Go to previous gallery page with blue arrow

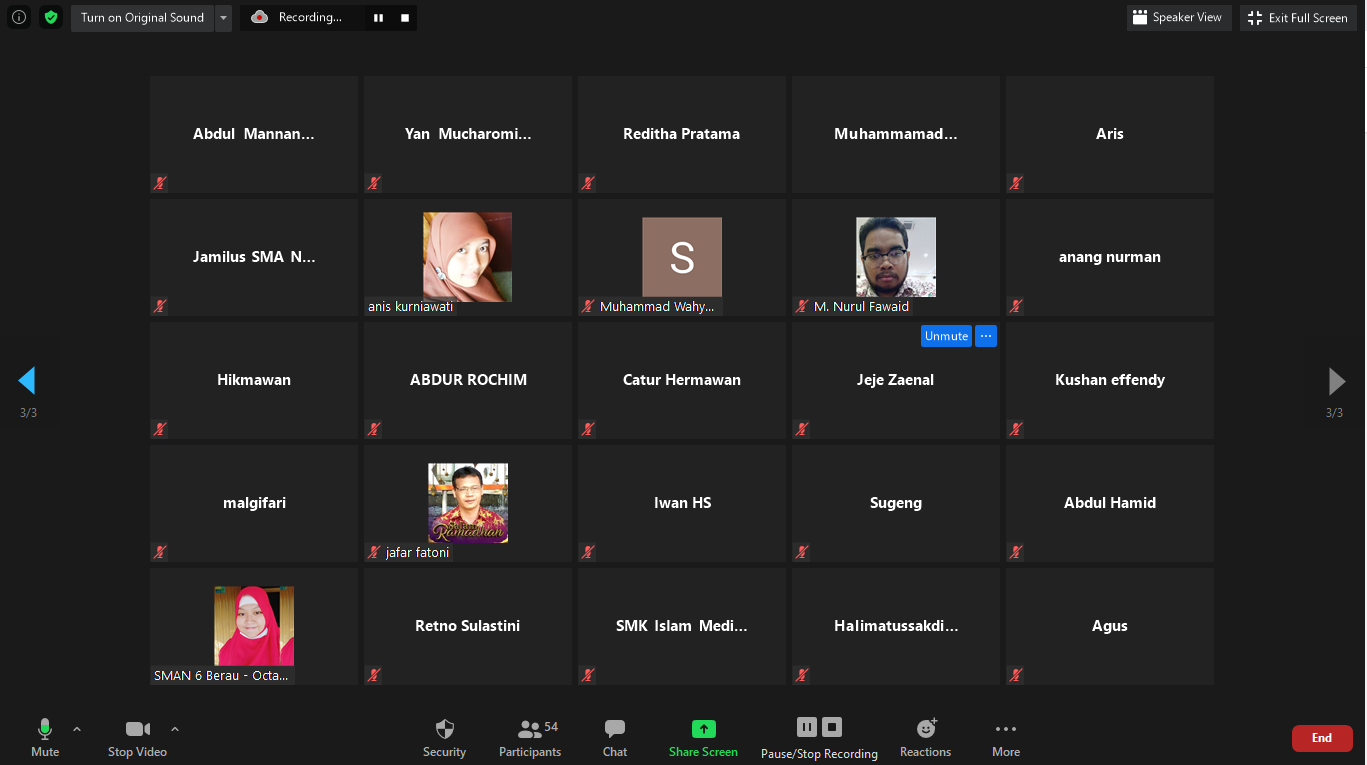[x=27, y=381]
